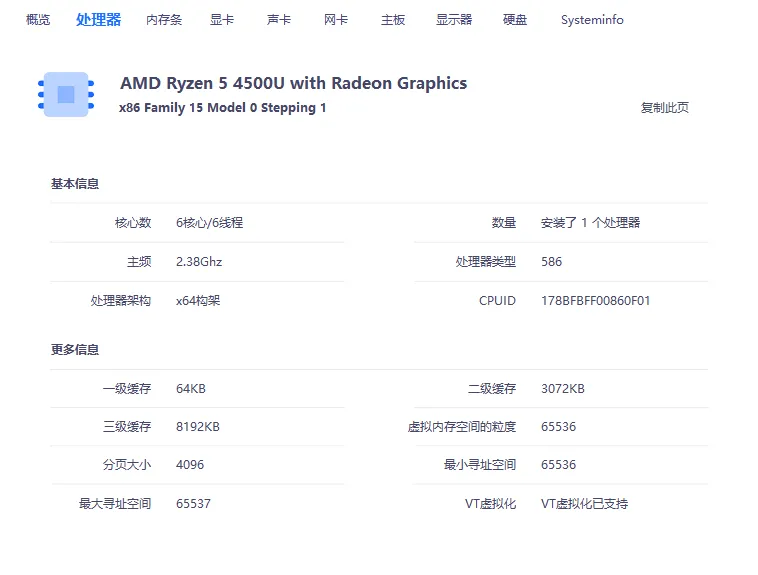This screenshot has height=575, width=758.
Task: Open the 显卡 graphics card tab
Action: pos(222,20)
